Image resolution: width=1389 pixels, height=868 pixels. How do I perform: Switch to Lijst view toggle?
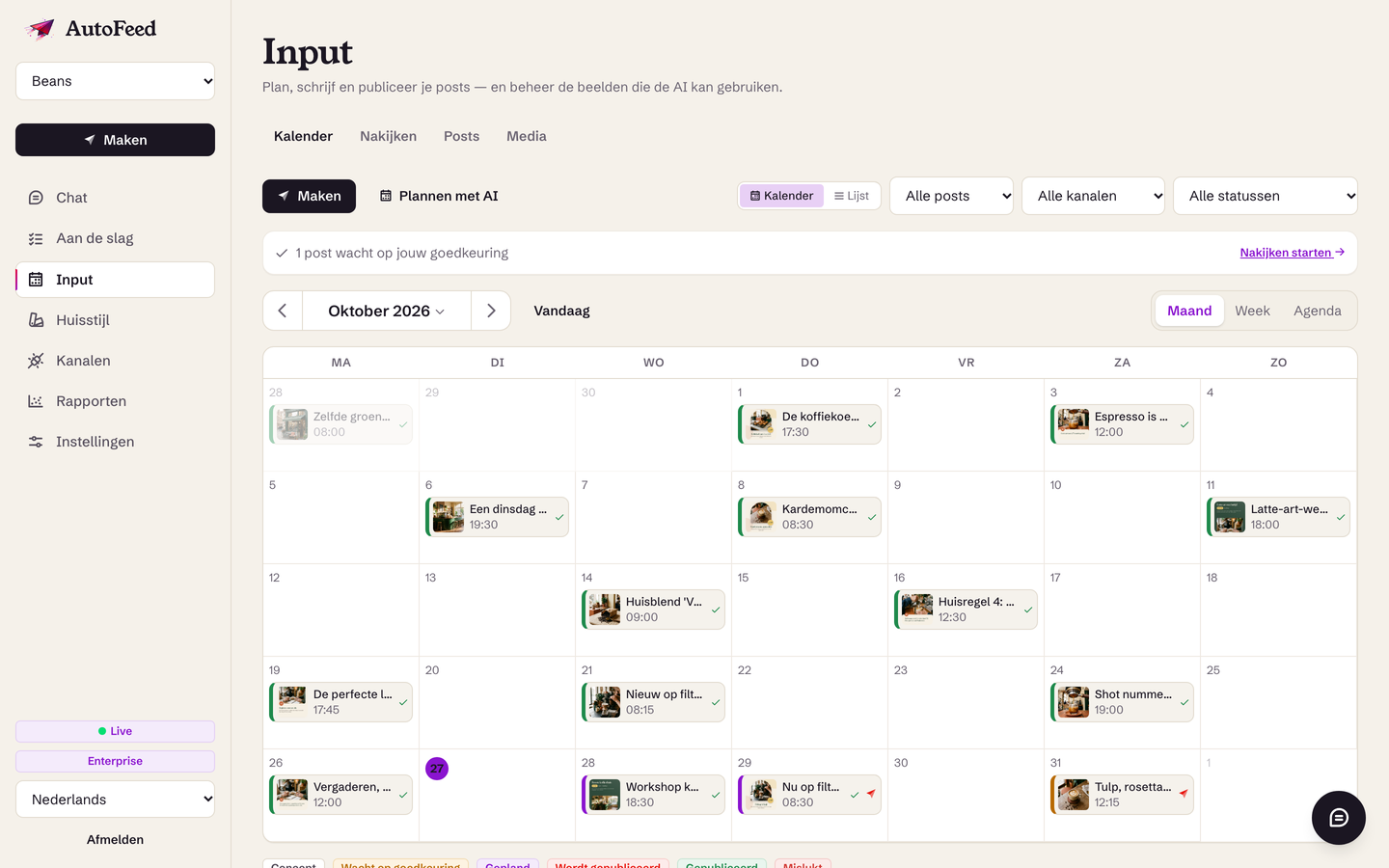coord(852,196)
